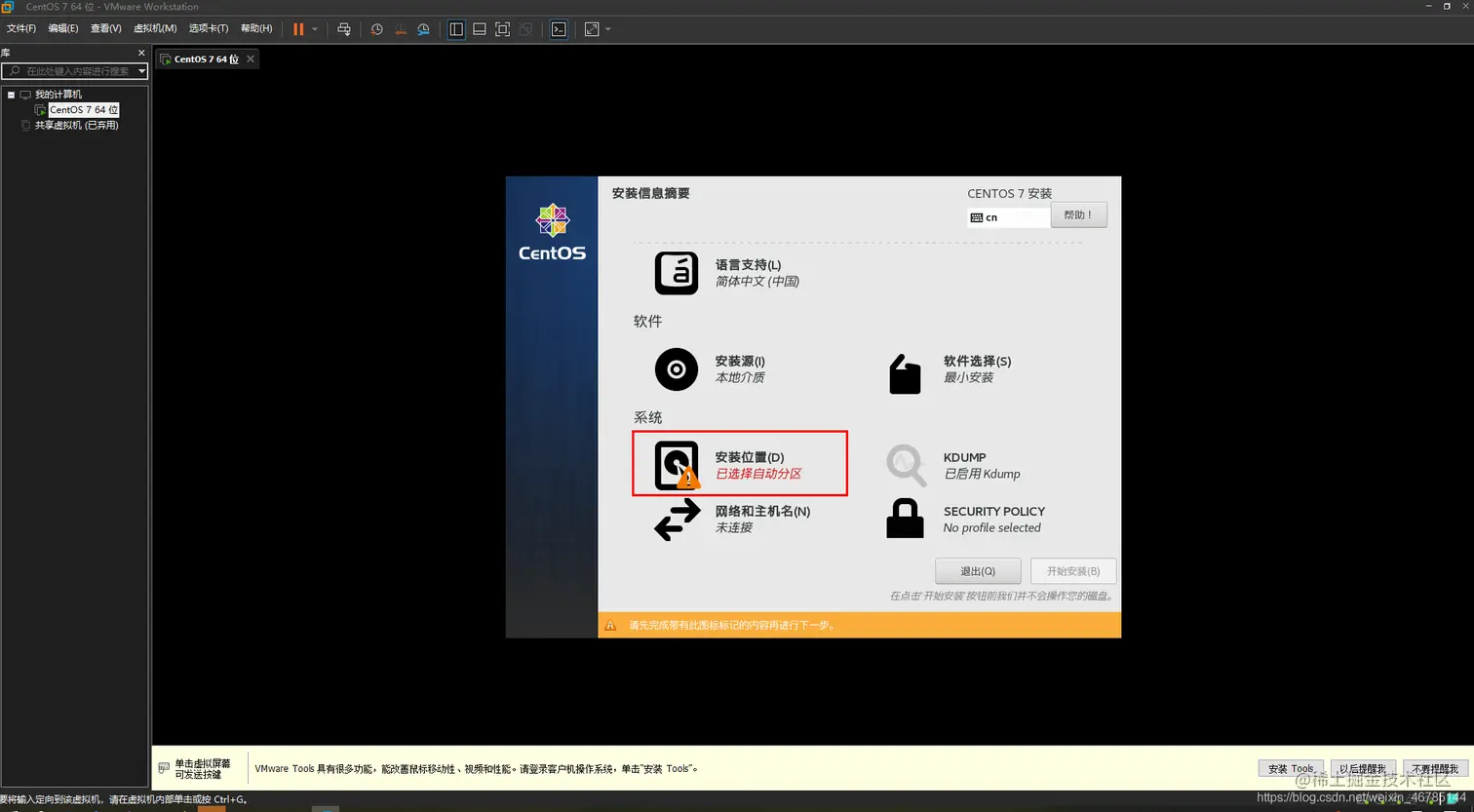The width and height of the screenshot is (1474, 812).
Task: Open the snapshot manager
Action: tap(423, 29)
